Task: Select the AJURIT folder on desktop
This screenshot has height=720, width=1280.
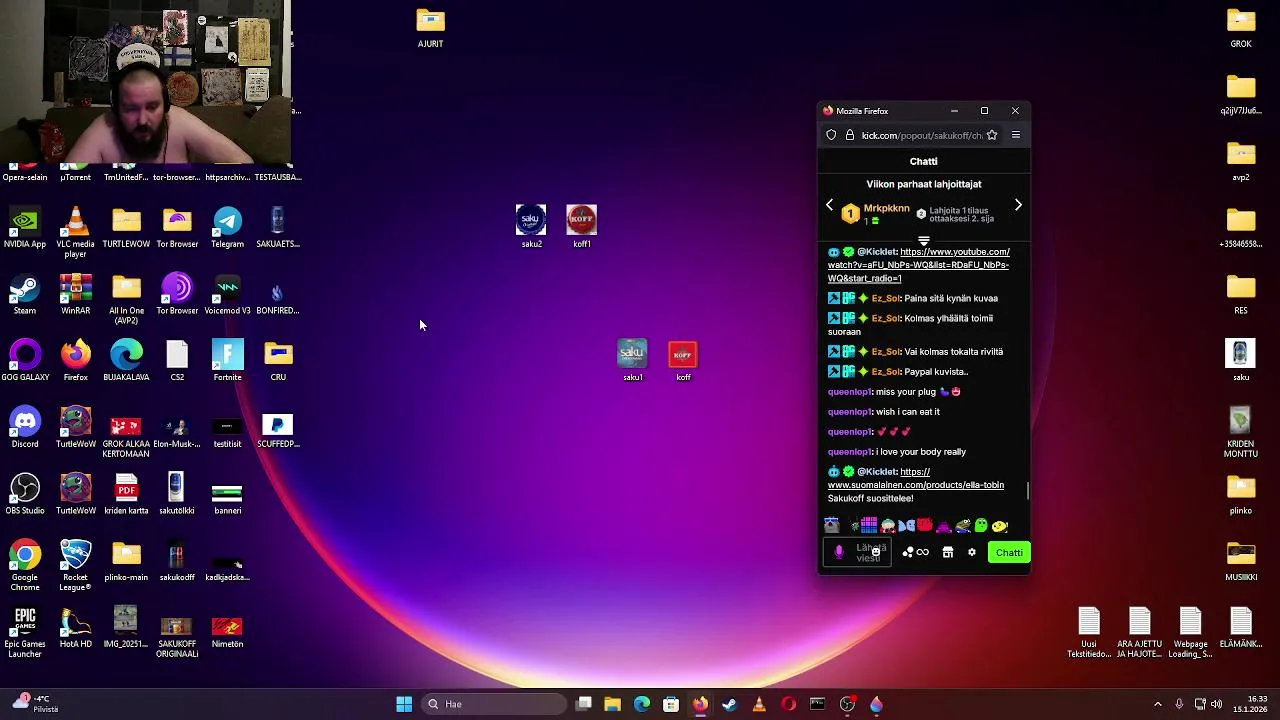Action: click(430, 27)
